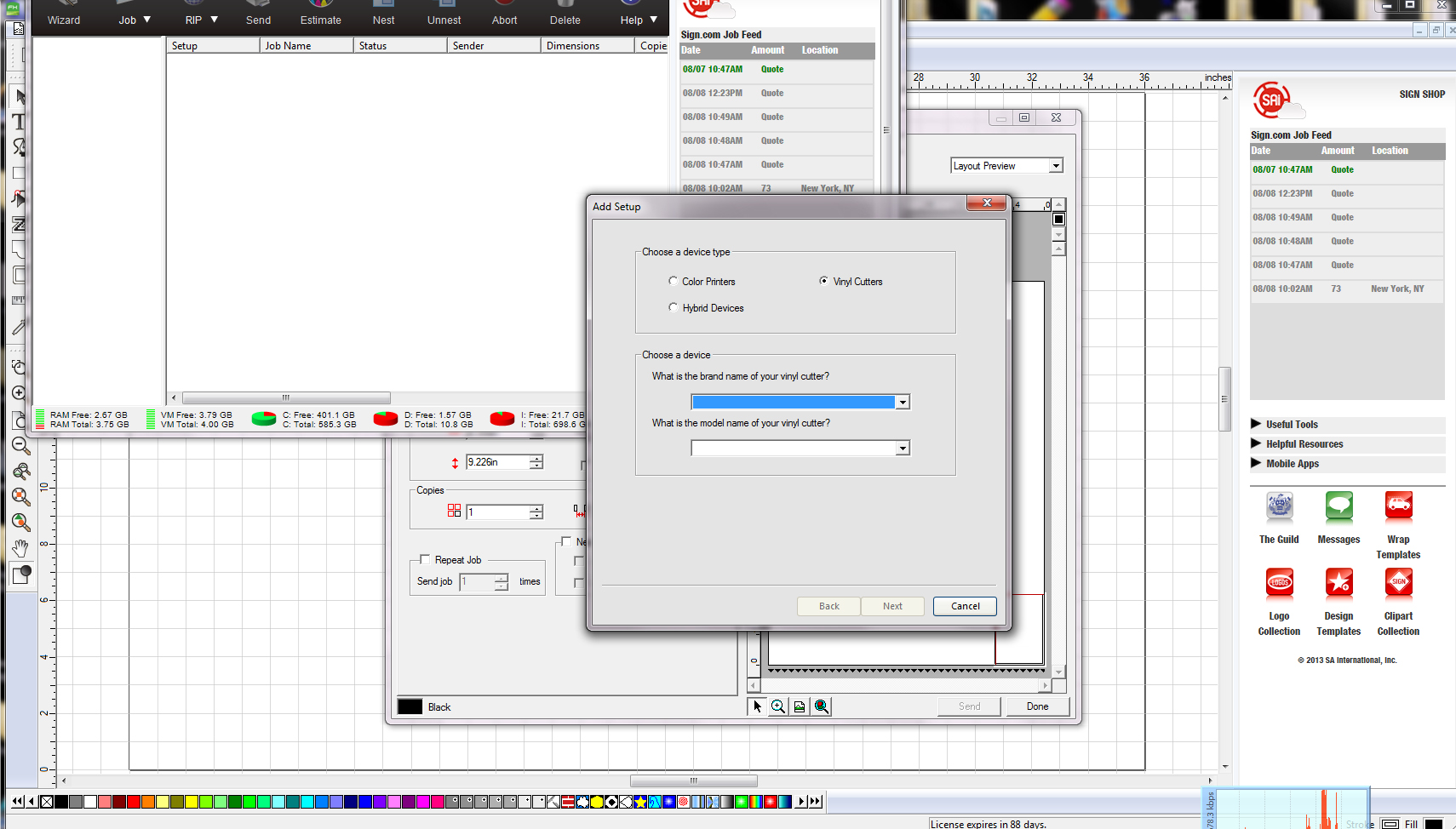
Task: Click the yellow star swatch in palette
Action: tap(639, 802)
